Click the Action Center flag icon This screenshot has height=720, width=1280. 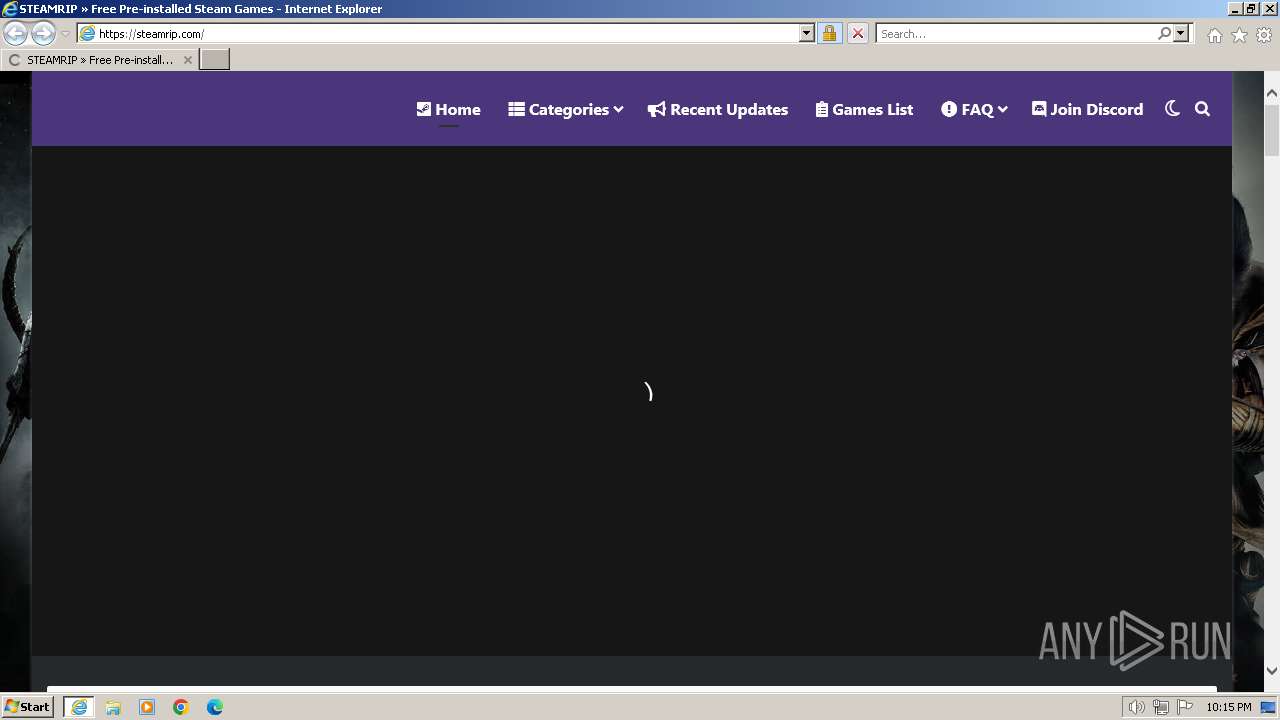(x=1185, y=707)
